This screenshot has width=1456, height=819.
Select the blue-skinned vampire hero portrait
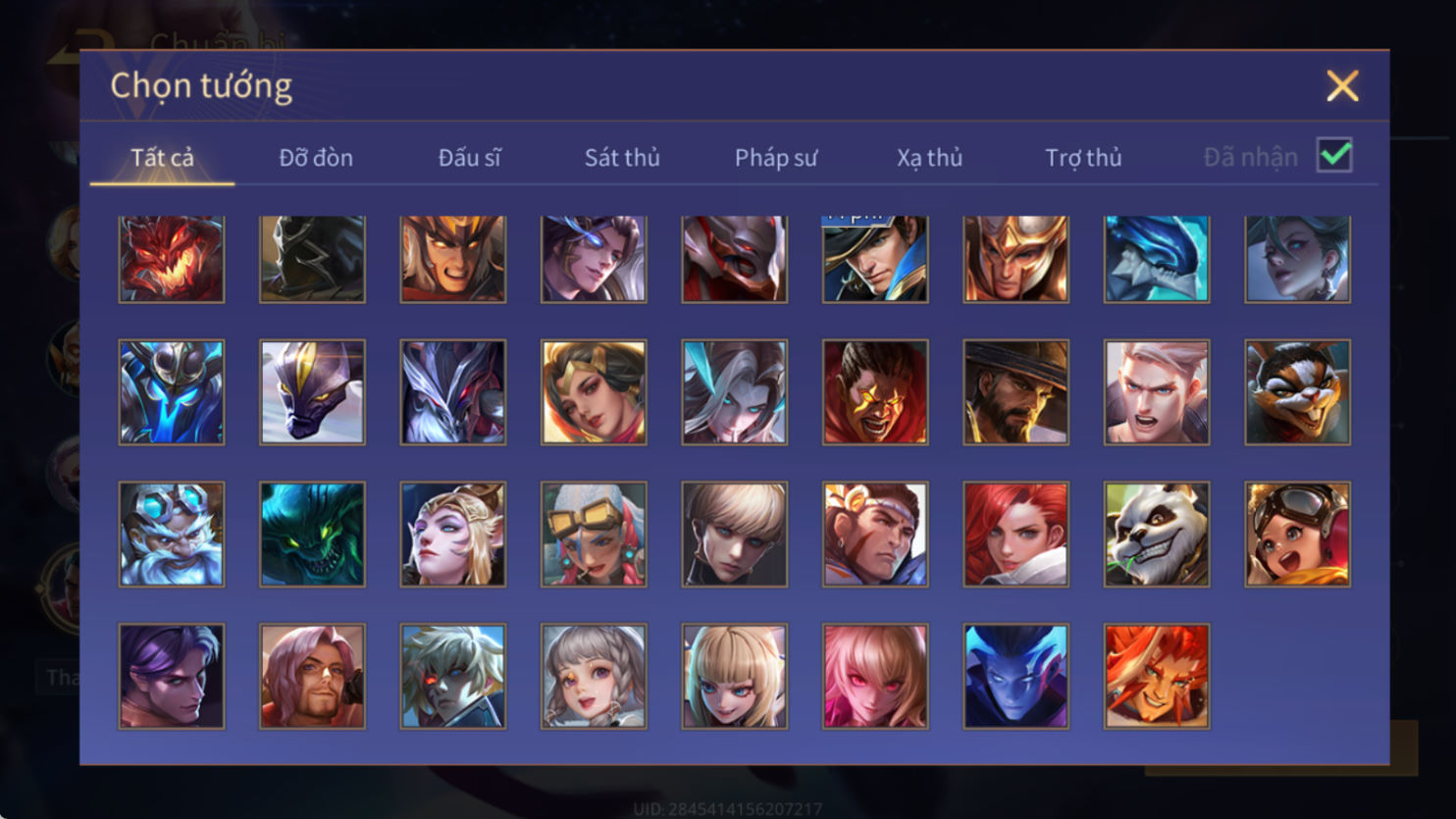pos(1015,676)
